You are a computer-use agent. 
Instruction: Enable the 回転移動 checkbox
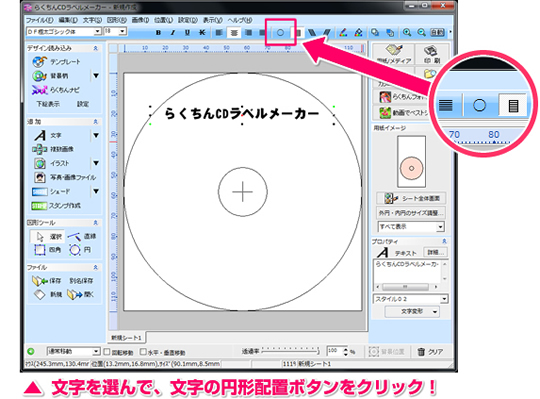point(107,352)
